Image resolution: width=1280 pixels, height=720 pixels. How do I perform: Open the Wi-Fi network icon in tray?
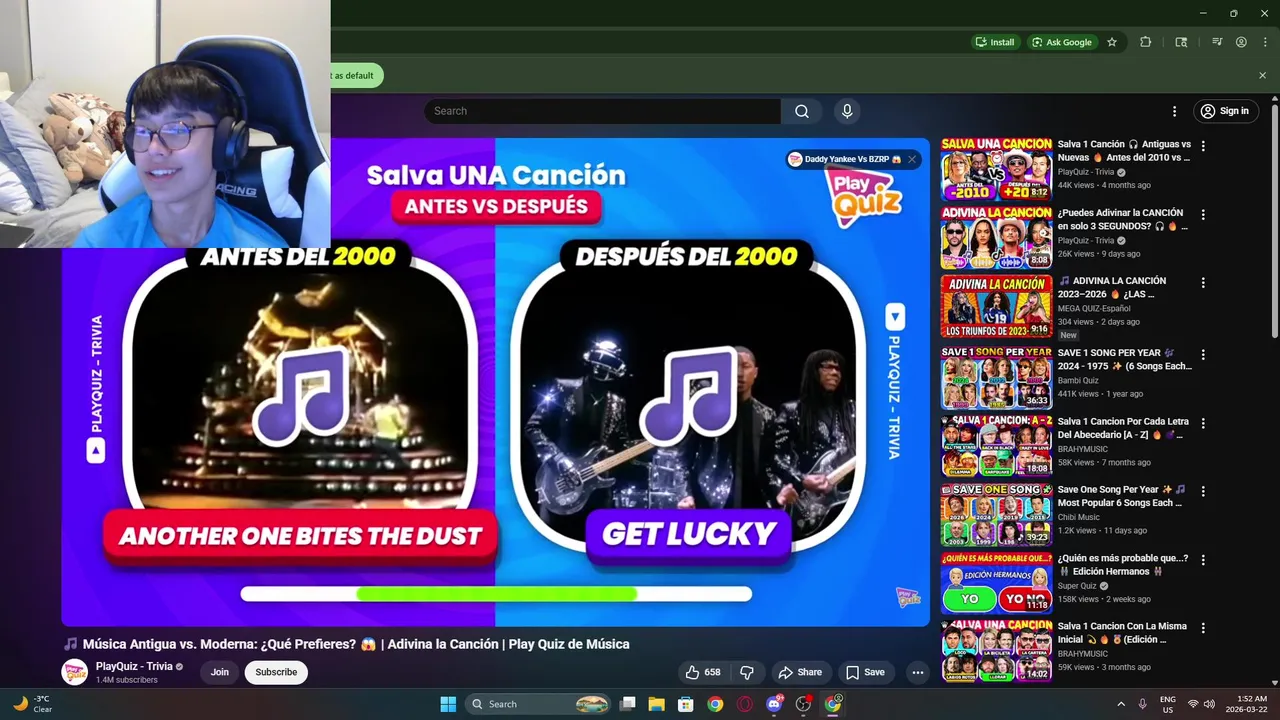coord(1192,704)
